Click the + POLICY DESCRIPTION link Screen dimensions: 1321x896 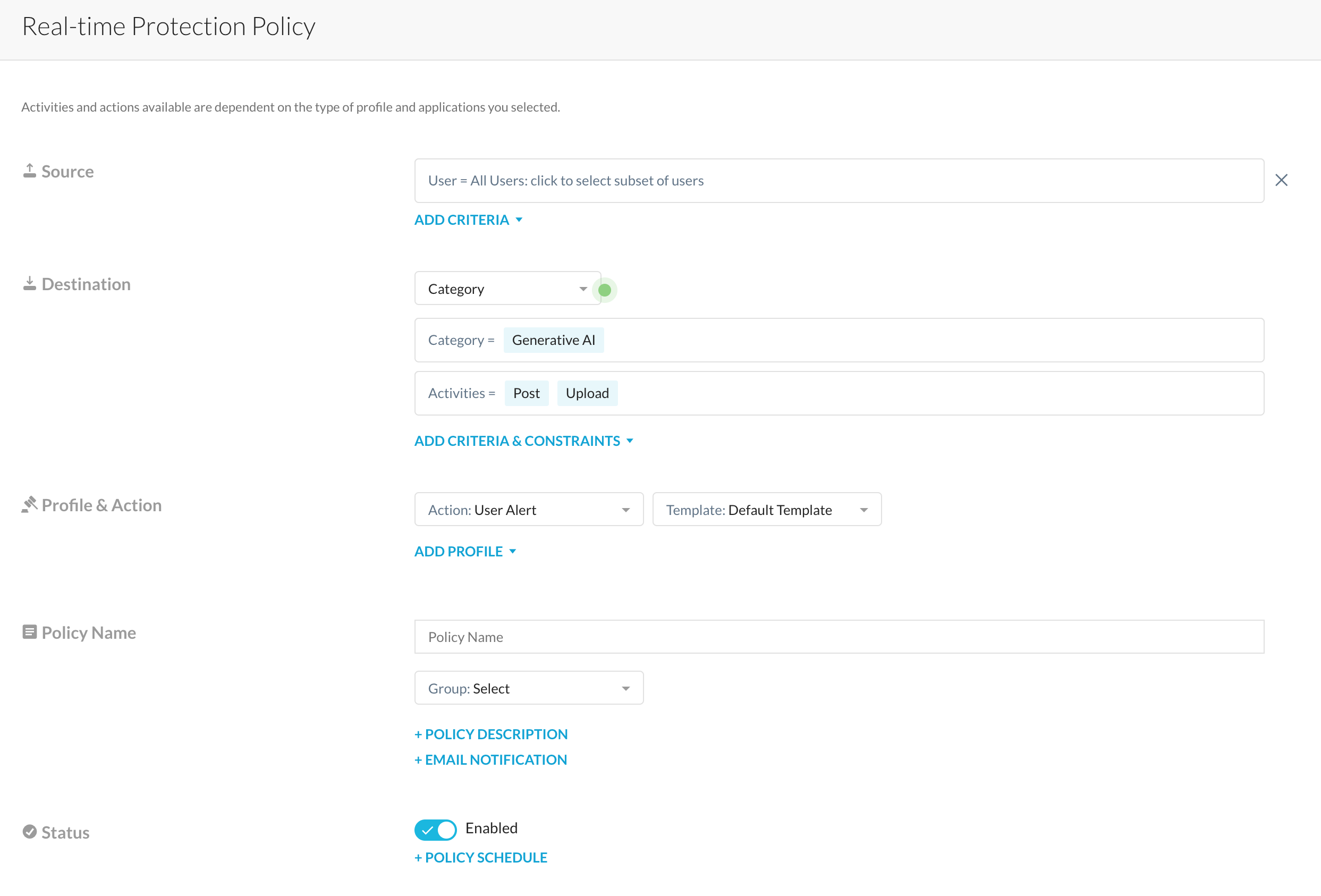tap(491, 734)
